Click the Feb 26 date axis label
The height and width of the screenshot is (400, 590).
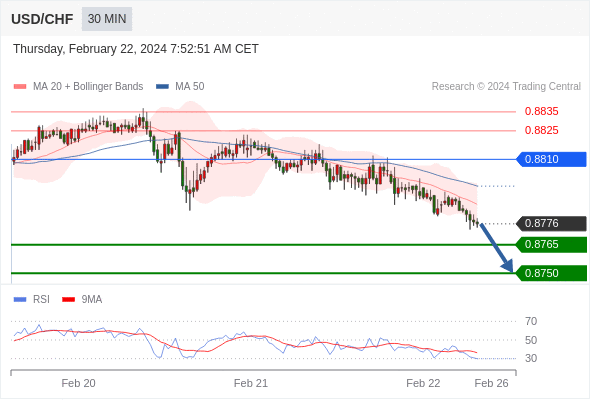[x=491, y=383]
